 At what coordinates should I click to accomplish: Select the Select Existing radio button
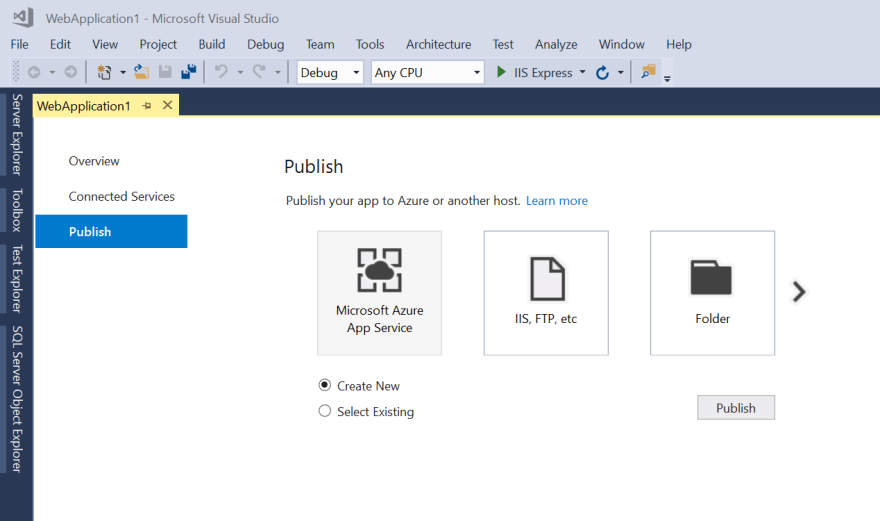point(324,411)
